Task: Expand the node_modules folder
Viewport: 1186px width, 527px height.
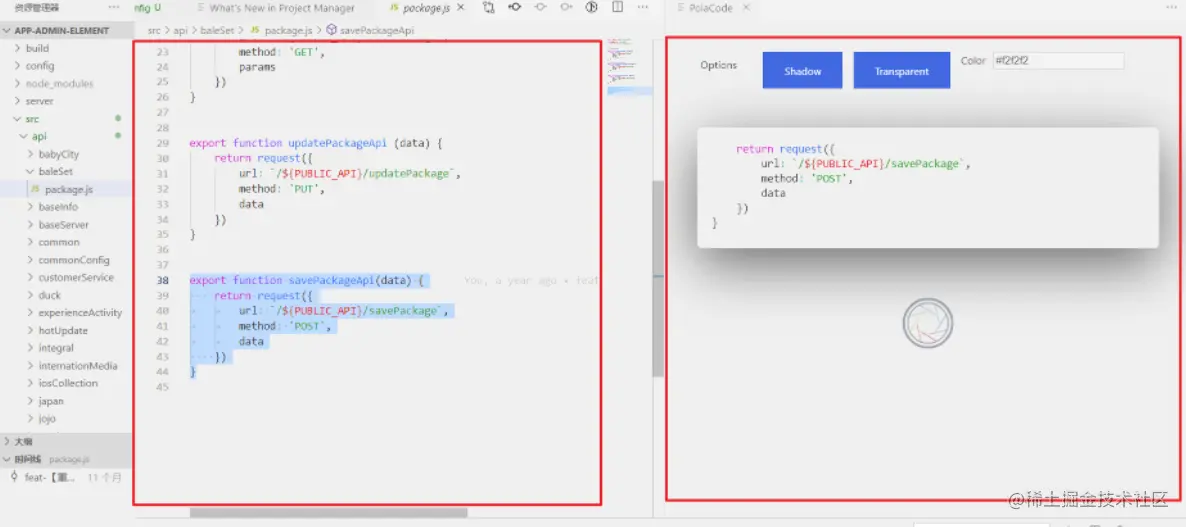Action: click(66, 83)
